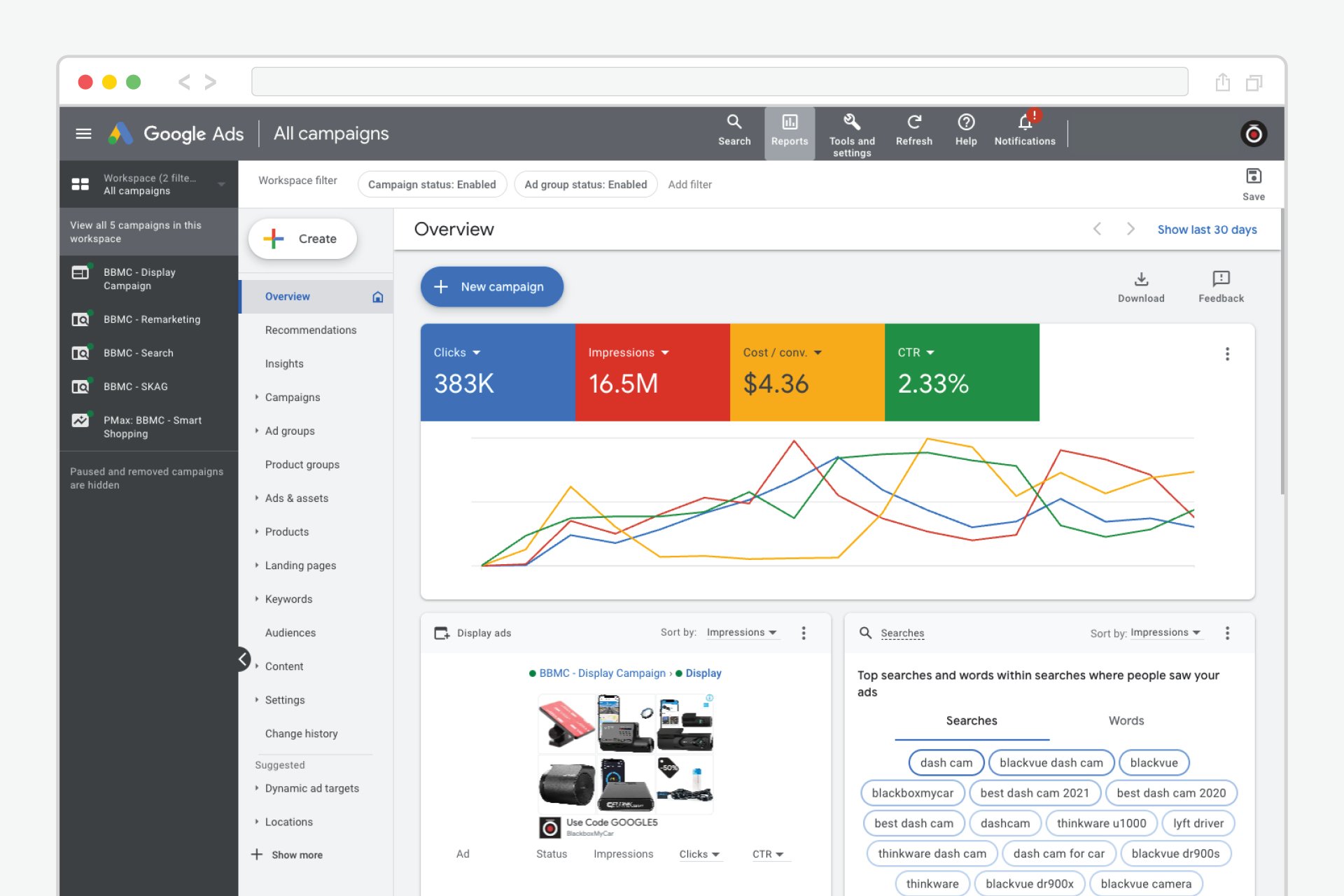Click the Display ads card icon
The height and width of the screenshot is (896, 1344).
click(x=442, y=633)
